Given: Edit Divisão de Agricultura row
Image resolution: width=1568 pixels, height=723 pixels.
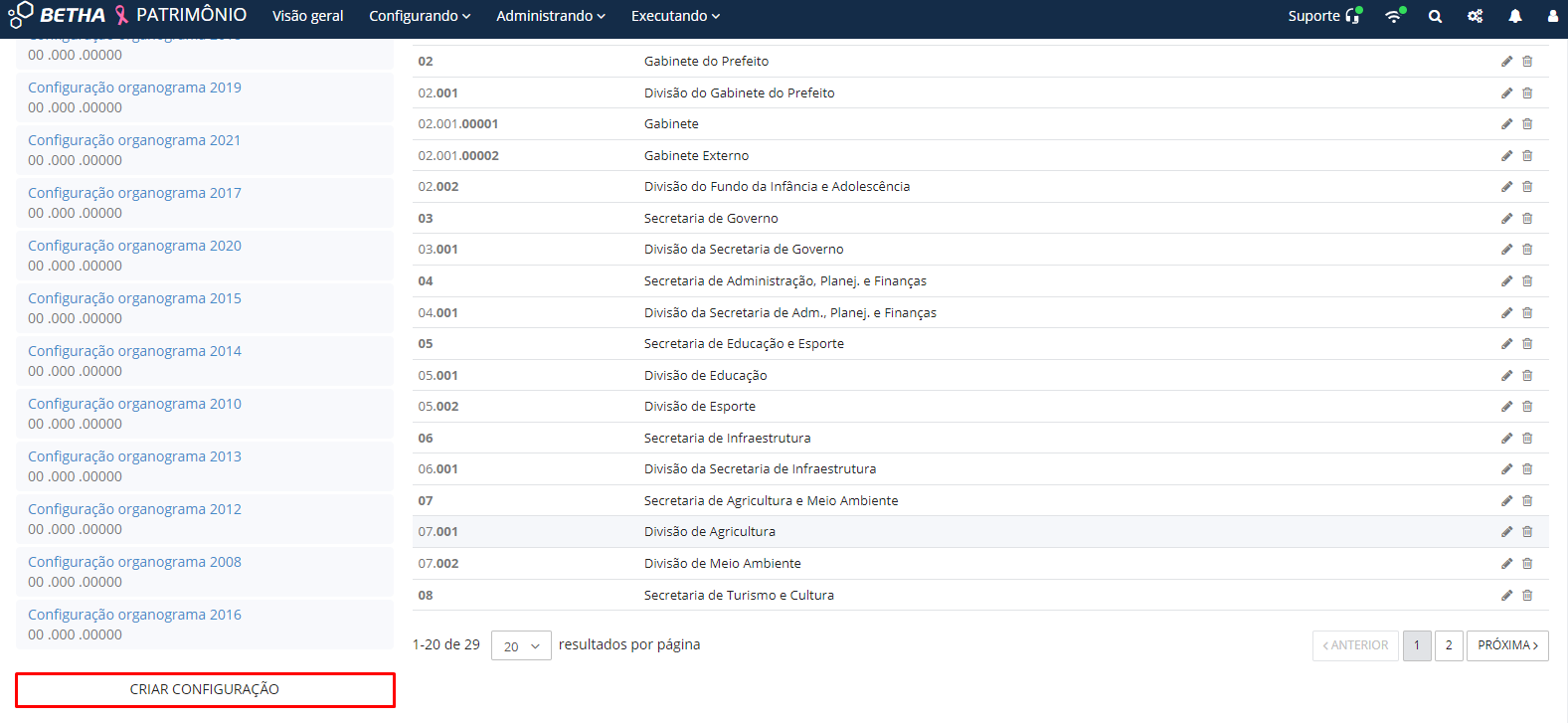Looking at the screenshot, I should (1506, 532).
